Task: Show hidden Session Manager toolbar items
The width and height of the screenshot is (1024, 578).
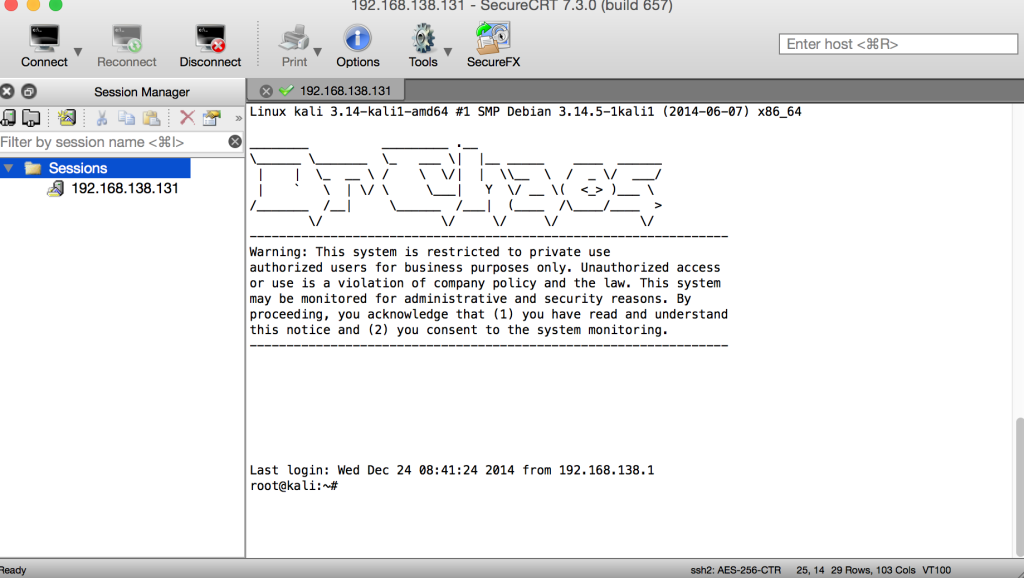Action: [x=238, y=118]
